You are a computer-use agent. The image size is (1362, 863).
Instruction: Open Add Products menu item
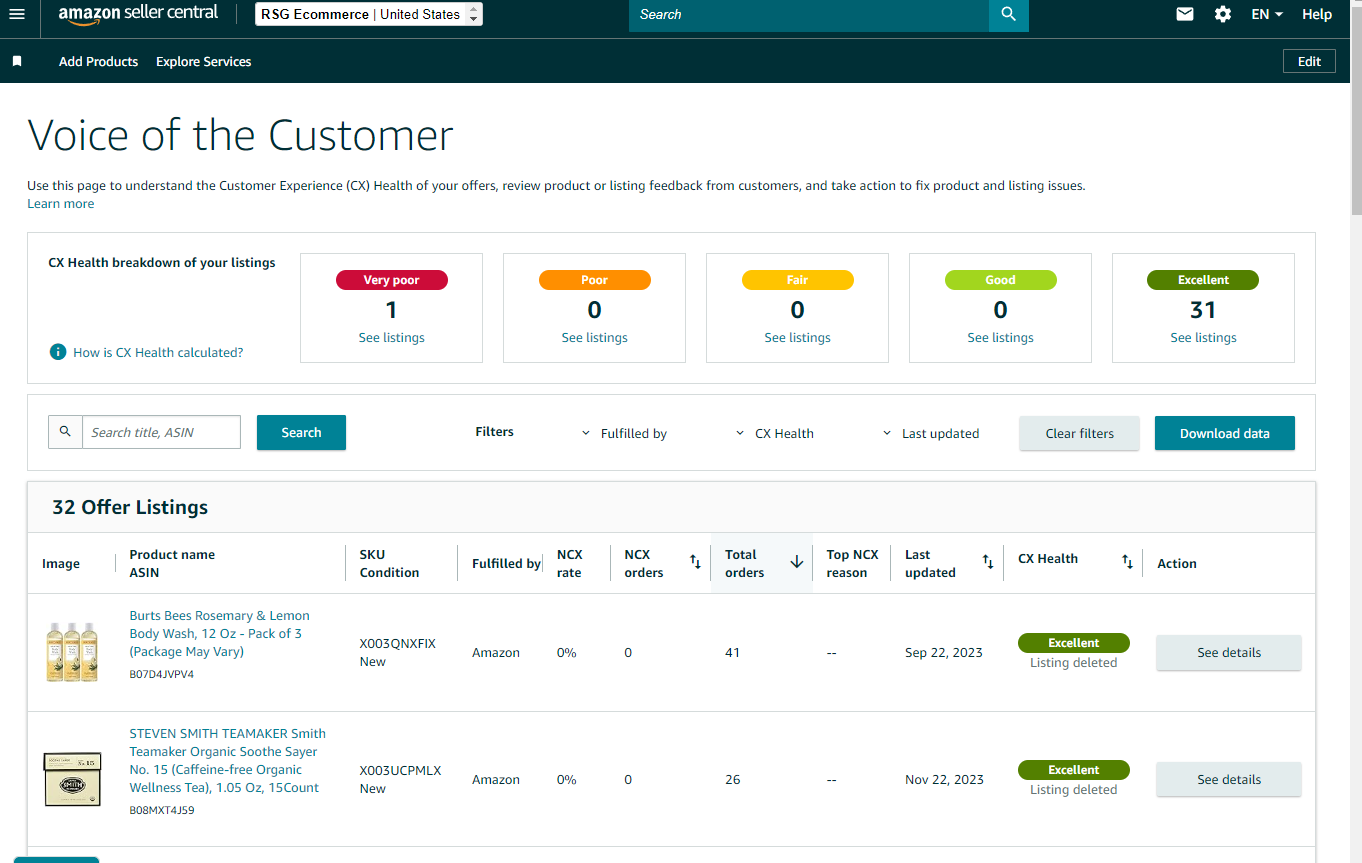pyautogui.click(x=99, y=62)
